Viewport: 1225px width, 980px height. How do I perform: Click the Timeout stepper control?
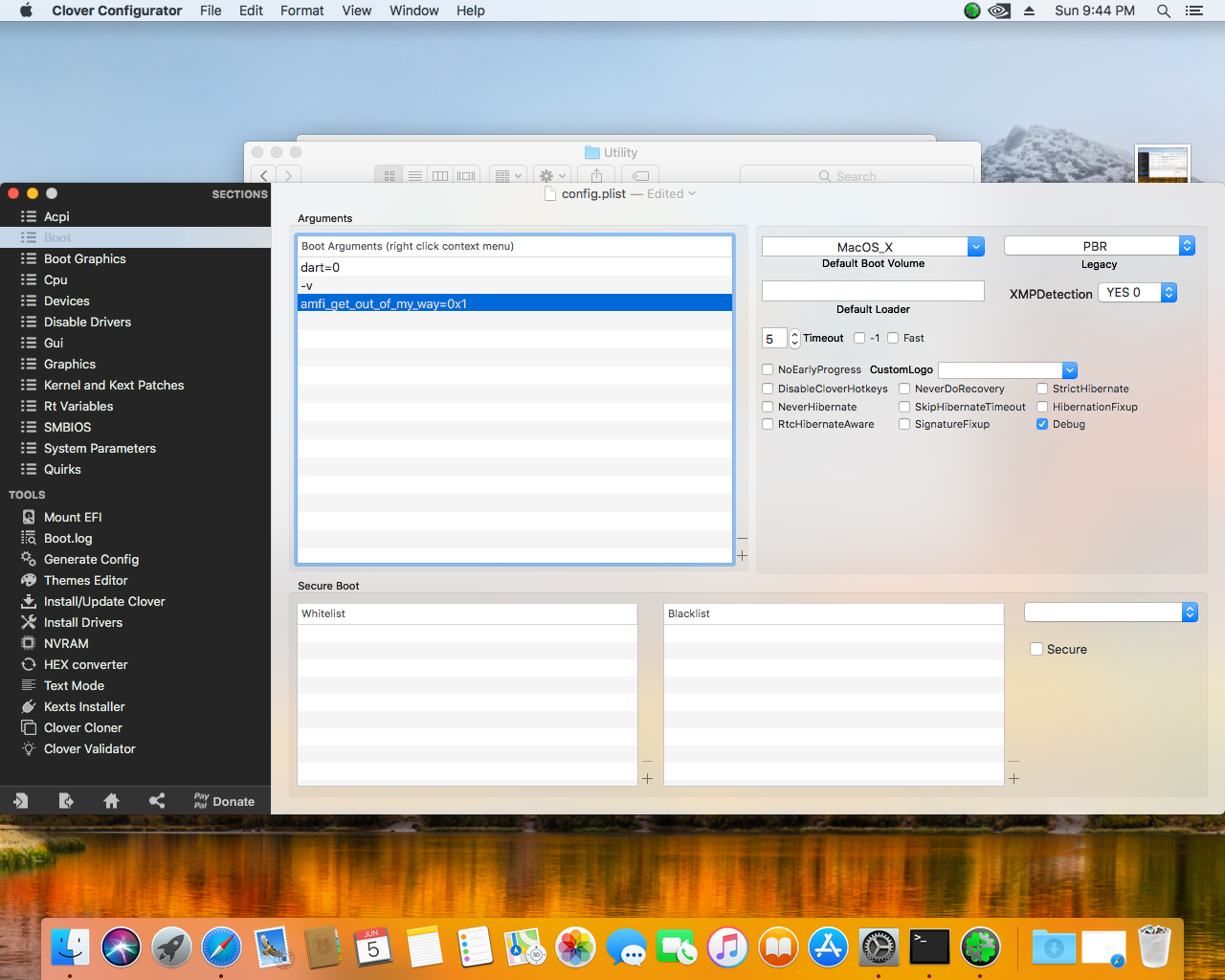(x=794, y=338)
